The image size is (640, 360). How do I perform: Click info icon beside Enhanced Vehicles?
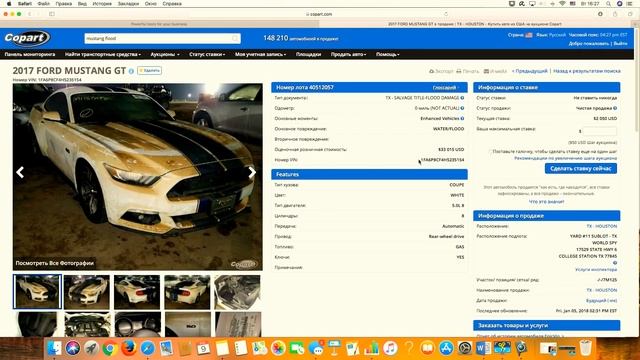(462, 118)
